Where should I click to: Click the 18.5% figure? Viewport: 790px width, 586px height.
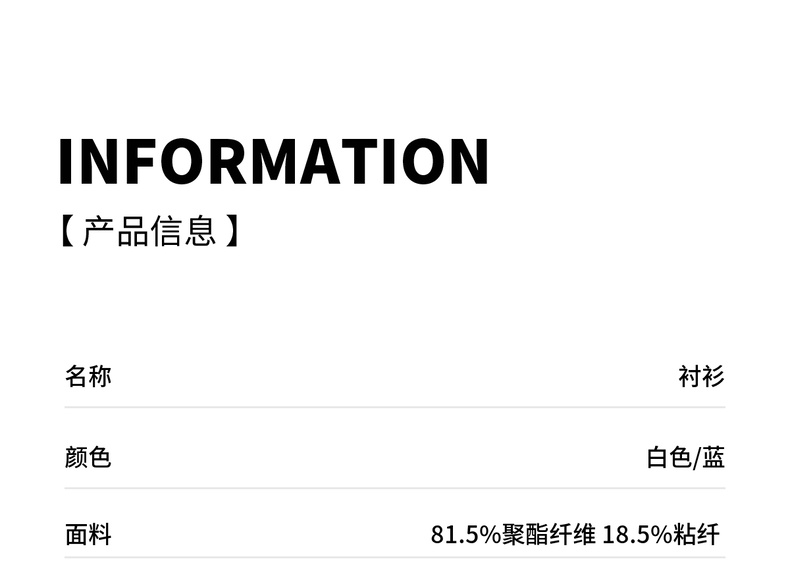pos(637,535)
